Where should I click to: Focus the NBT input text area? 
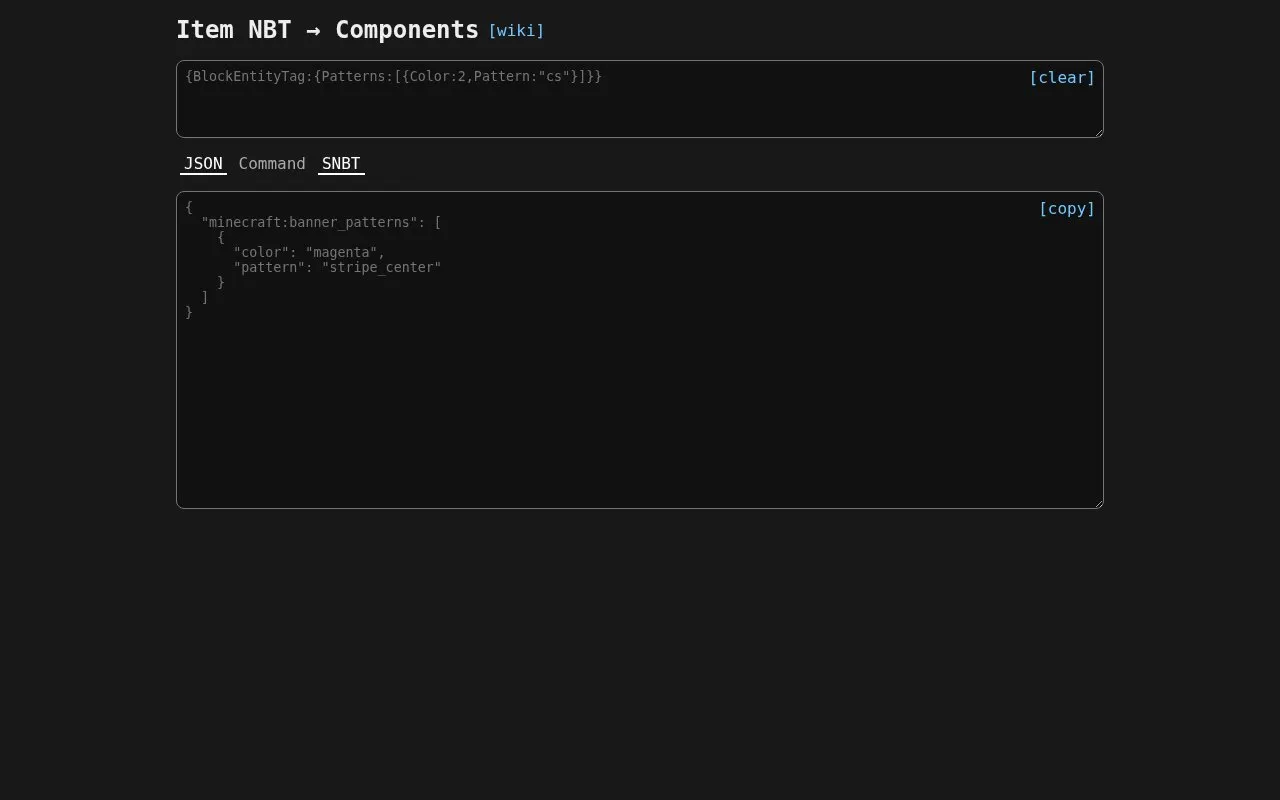pos(640,99)
